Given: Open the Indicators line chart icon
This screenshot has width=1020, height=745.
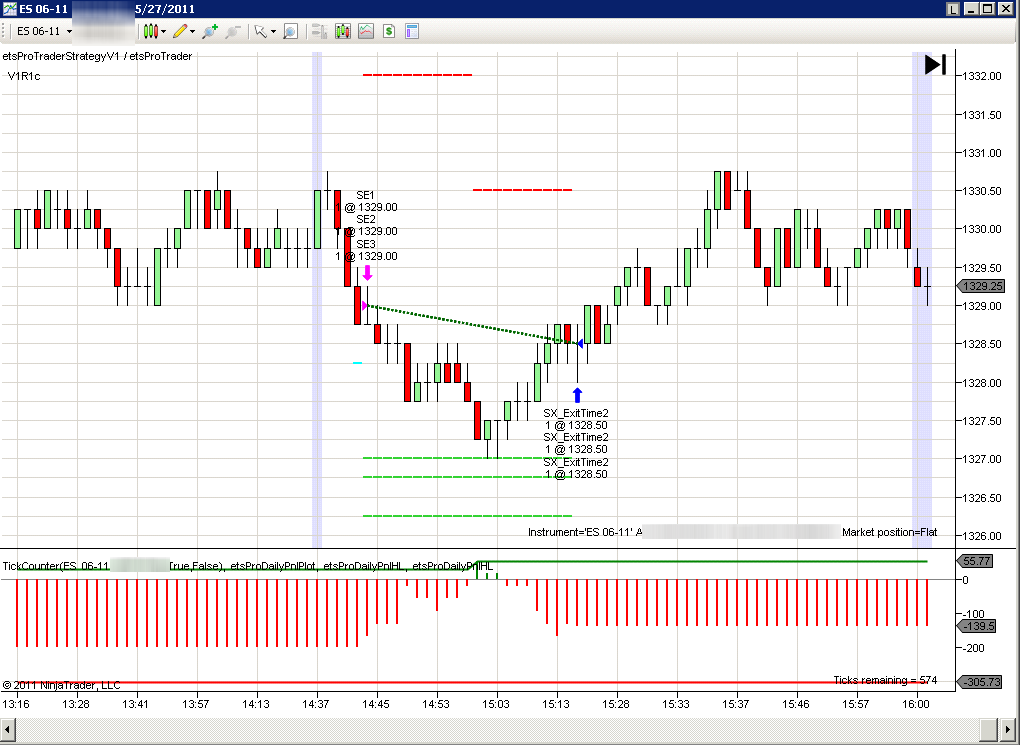Looking at the screenshot, I should [366, 31].
